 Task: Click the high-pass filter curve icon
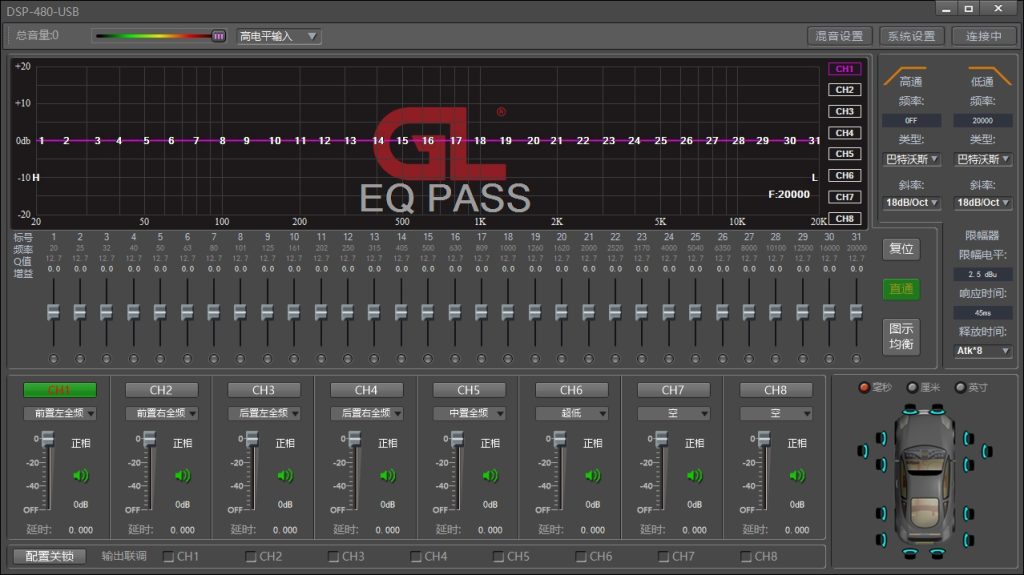[904, 74]
